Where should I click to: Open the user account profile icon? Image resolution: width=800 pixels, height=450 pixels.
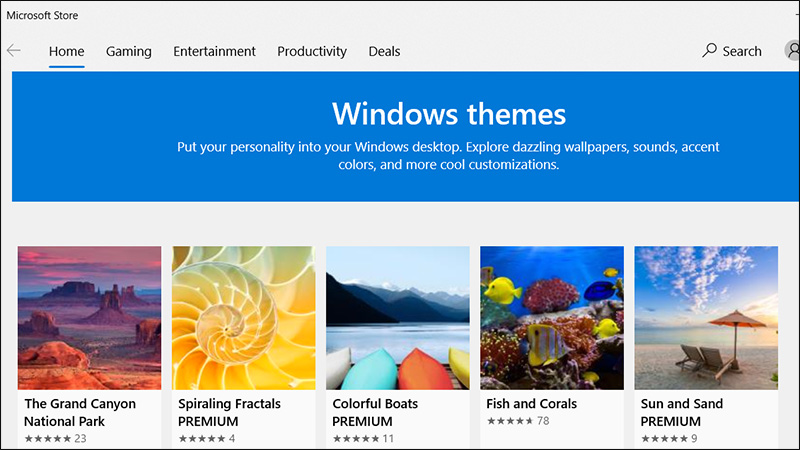click(x=792, y=50)
